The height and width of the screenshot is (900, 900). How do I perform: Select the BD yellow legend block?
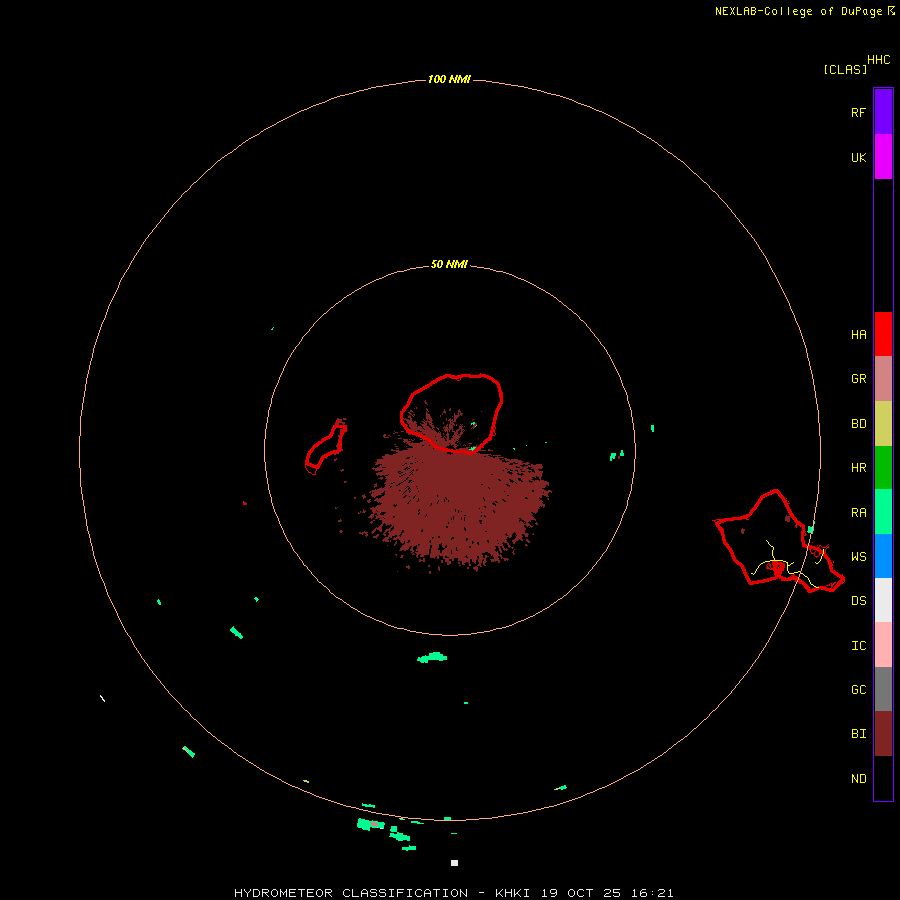coord(883,424)
